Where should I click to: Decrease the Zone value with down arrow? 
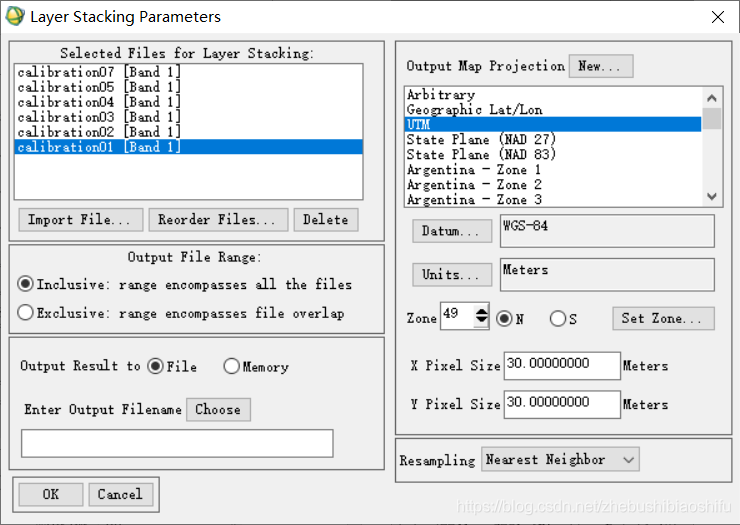(481, 320)
